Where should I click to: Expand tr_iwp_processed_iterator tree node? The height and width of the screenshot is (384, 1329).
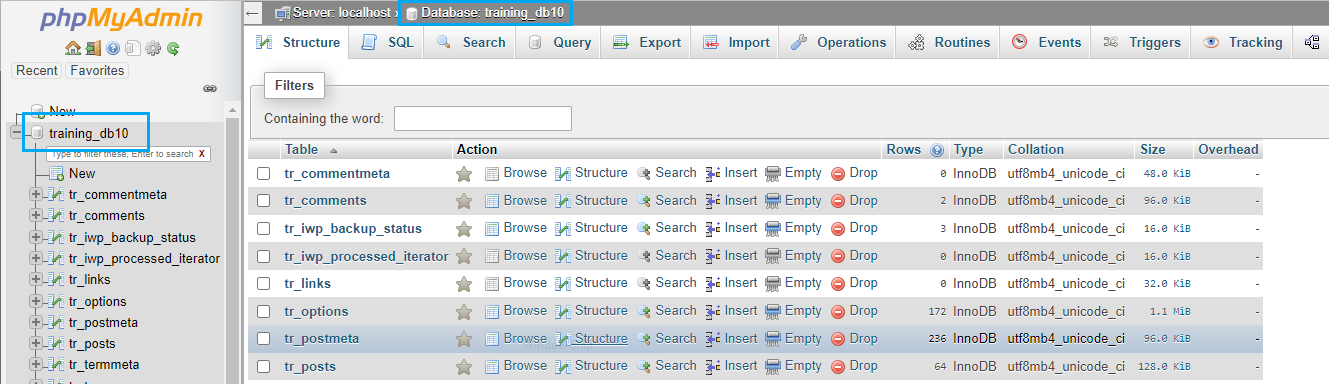click(x=36, y=258)
